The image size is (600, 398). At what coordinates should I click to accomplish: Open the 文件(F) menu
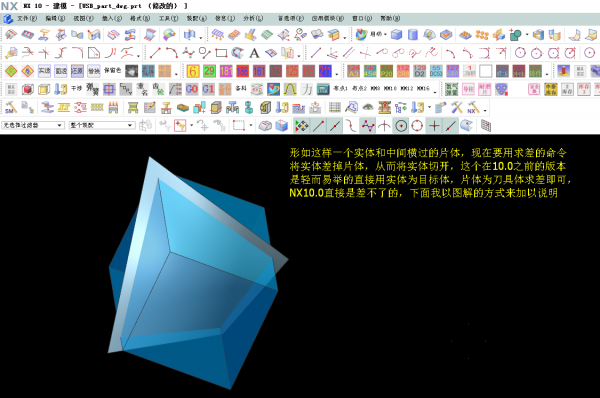pos(27,18)
